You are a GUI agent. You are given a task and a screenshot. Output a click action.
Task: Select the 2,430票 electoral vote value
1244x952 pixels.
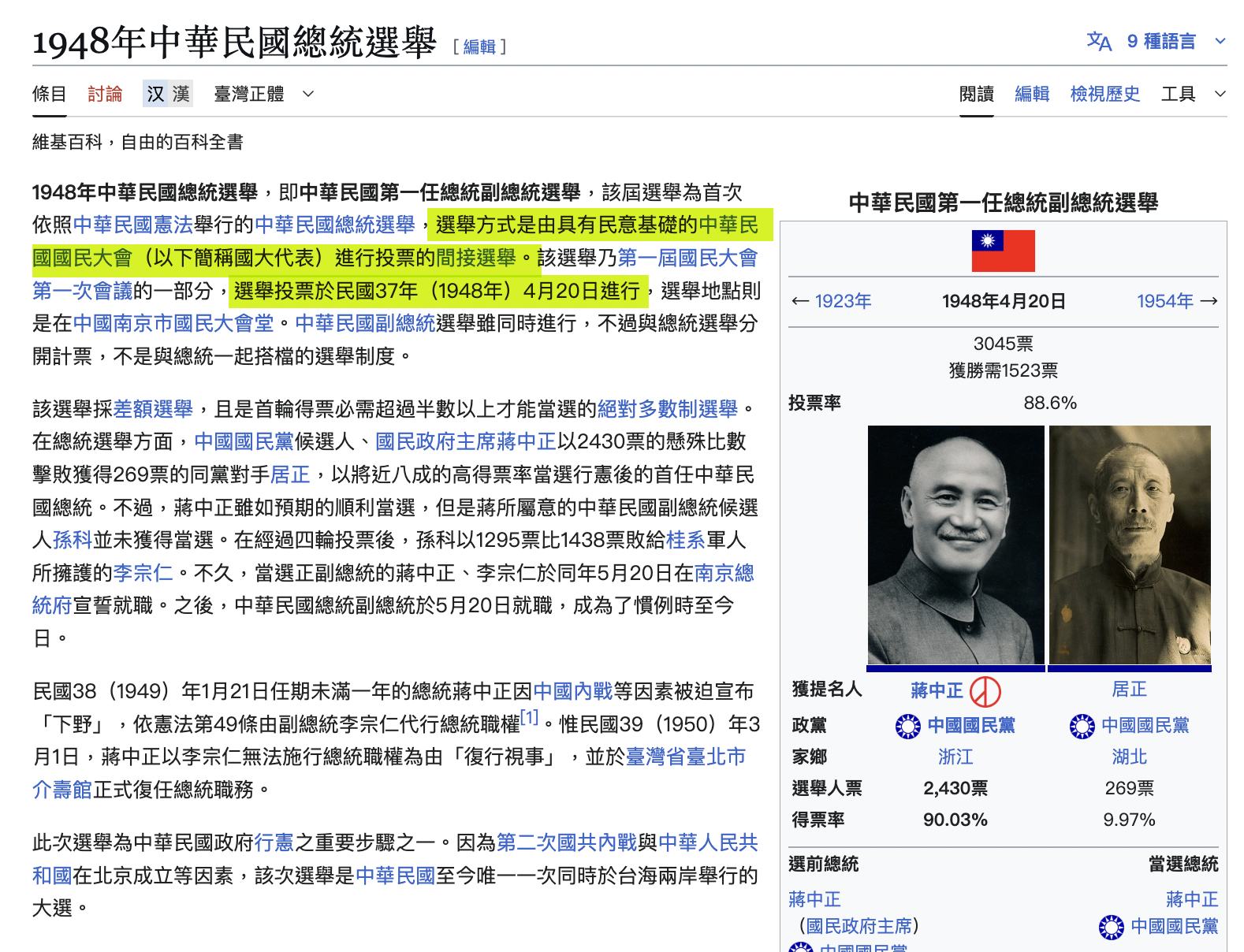tap(955, 788)
